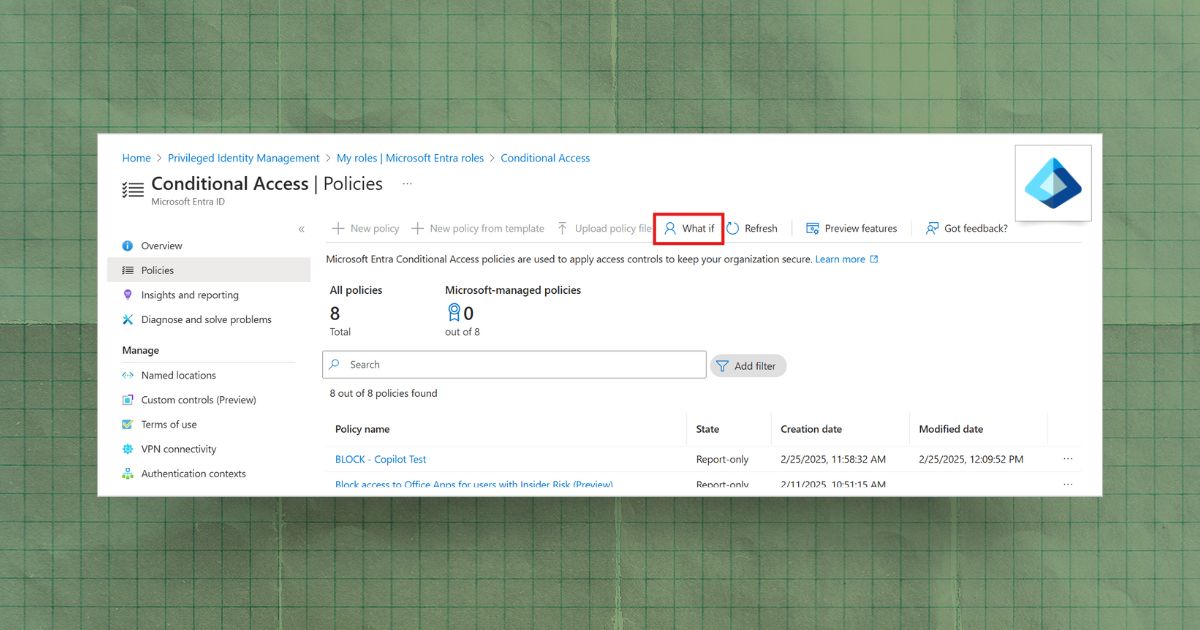
Task: Click the New policy plus icon
Action: point(338,228)
